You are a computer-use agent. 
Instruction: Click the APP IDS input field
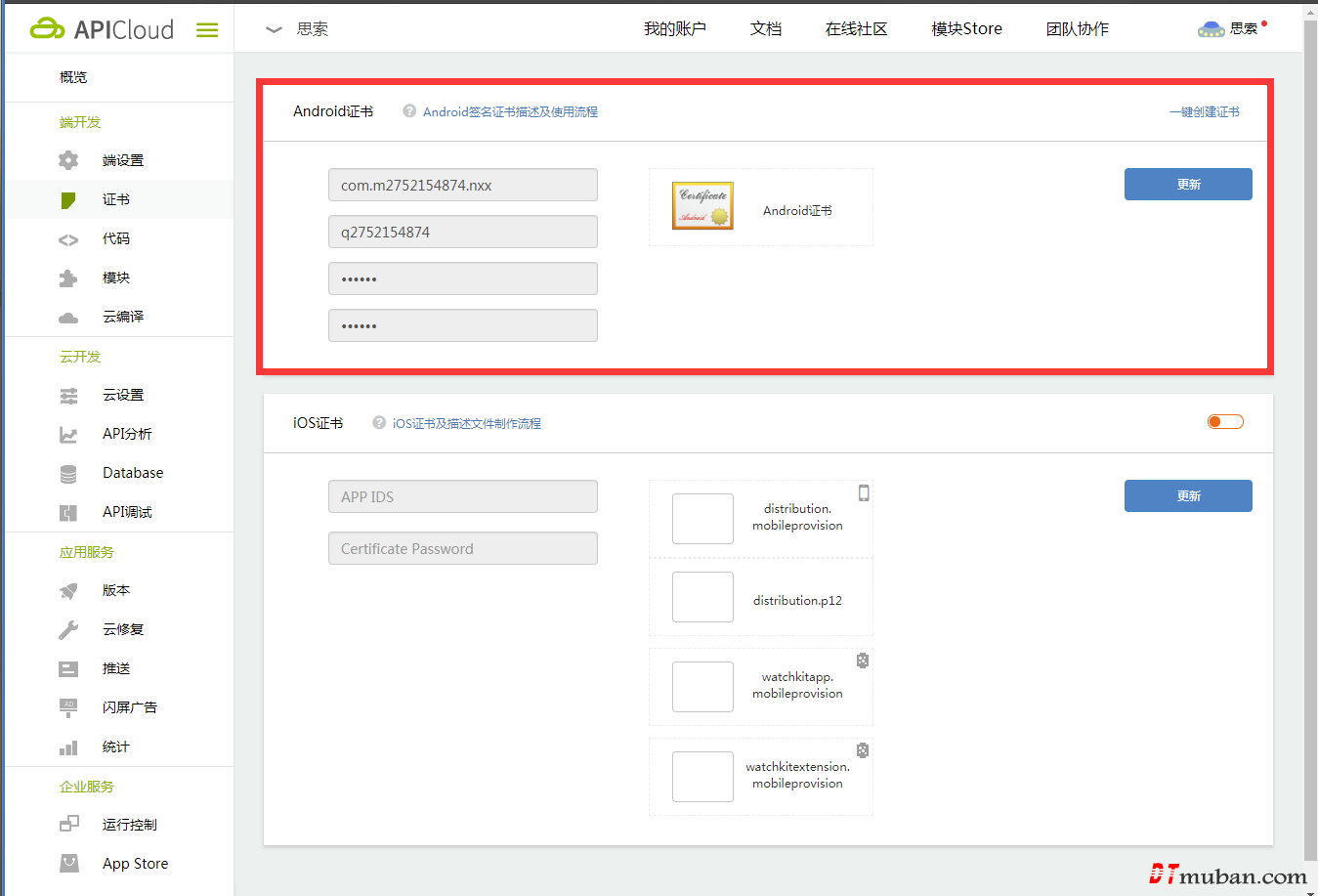click(x=463, y=496)
